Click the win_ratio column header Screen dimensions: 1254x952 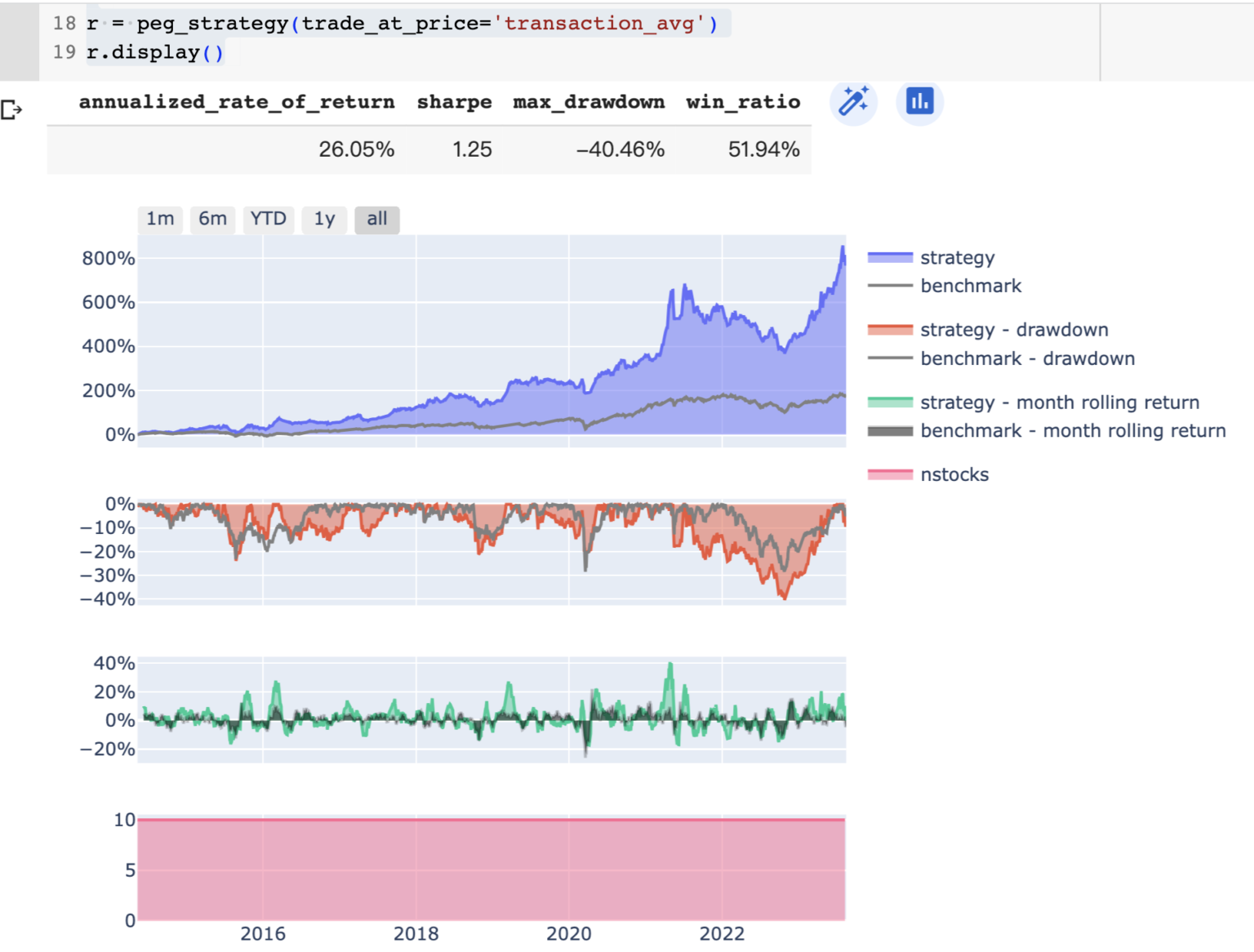(742, 102)
